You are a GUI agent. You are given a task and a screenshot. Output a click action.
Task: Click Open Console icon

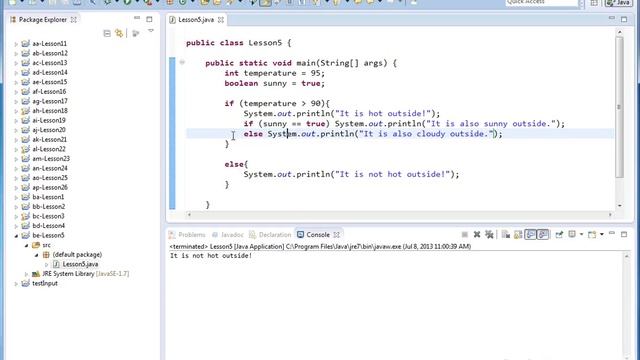[x=592, y=235]
